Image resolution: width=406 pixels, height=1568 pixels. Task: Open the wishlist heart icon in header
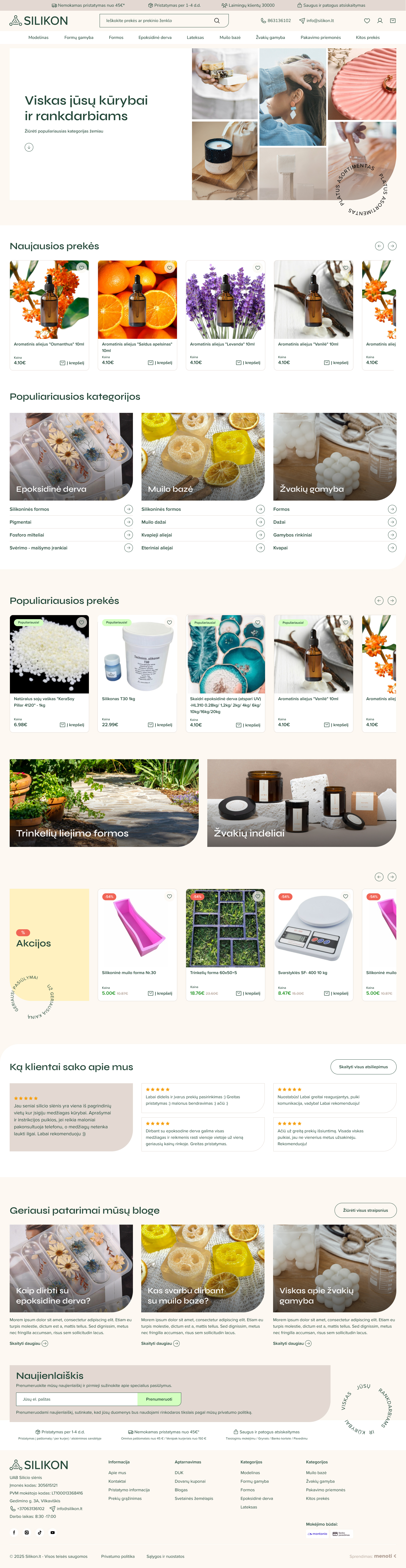pyautogui.click(x=367, y=21)
